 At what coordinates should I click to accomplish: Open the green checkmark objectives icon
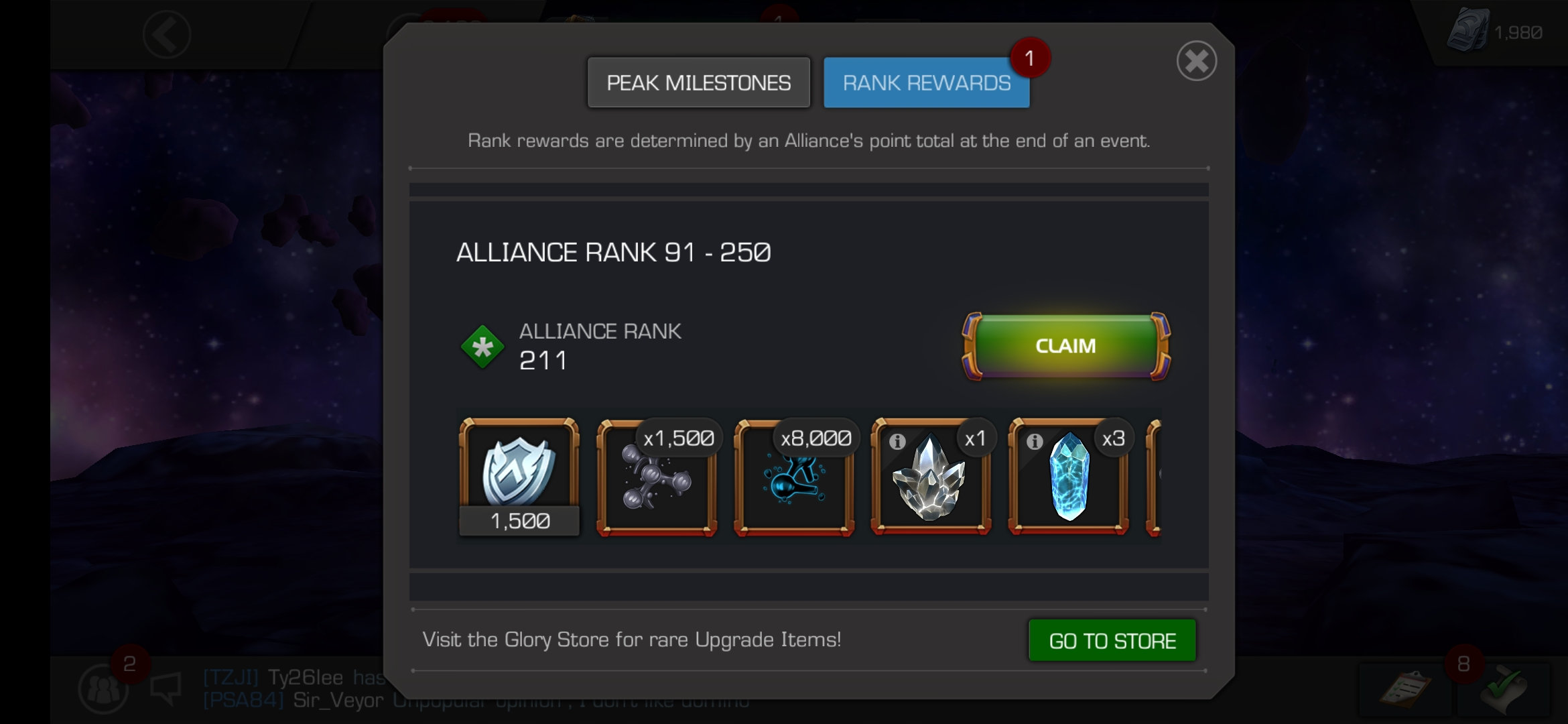[x=1503, y=689]
